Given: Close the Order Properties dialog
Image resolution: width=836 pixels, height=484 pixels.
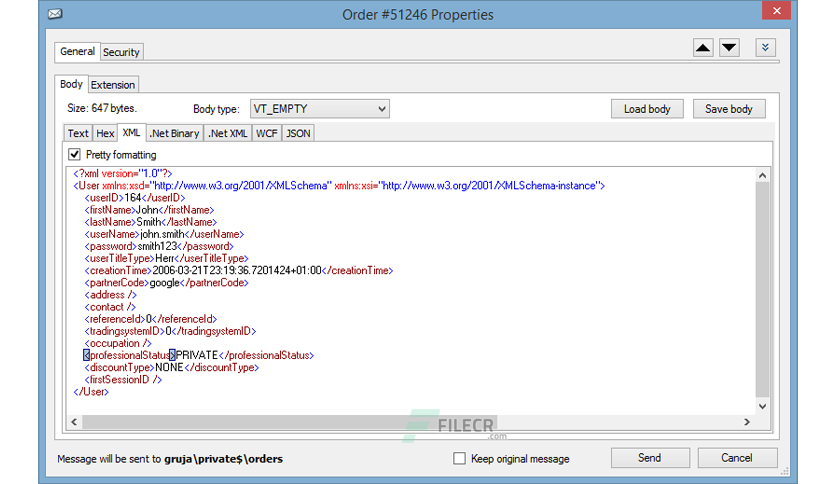Looking at the screenshot, I should pos(777,11).
